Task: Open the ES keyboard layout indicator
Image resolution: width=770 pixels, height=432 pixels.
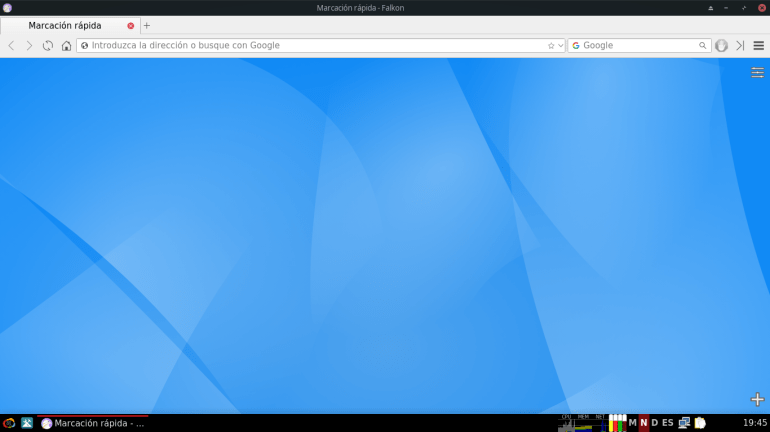Action: click(667, 423)
